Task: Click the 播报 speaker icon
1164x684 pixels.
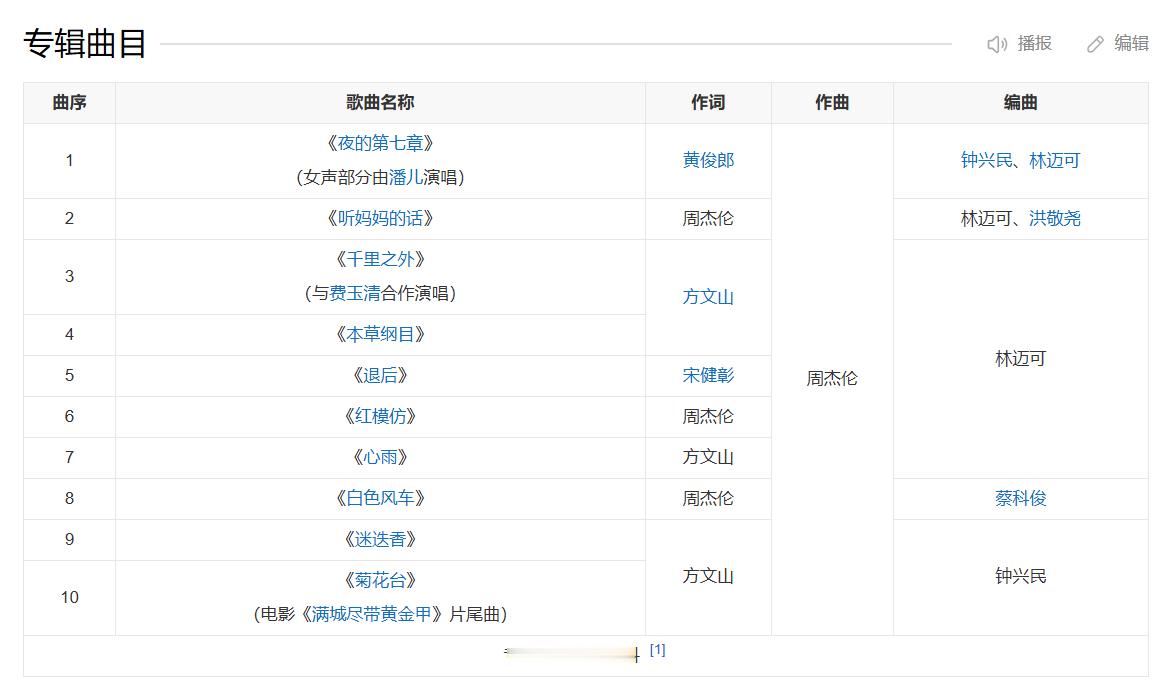Action: point(996,45)
